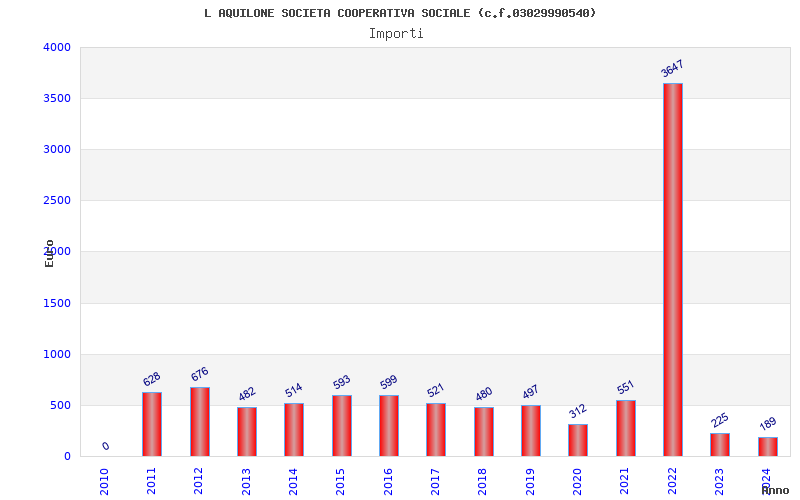The height and width of the screenshot is (500, 800).
Task: Click the data label 628
Action: coord(152,379)
